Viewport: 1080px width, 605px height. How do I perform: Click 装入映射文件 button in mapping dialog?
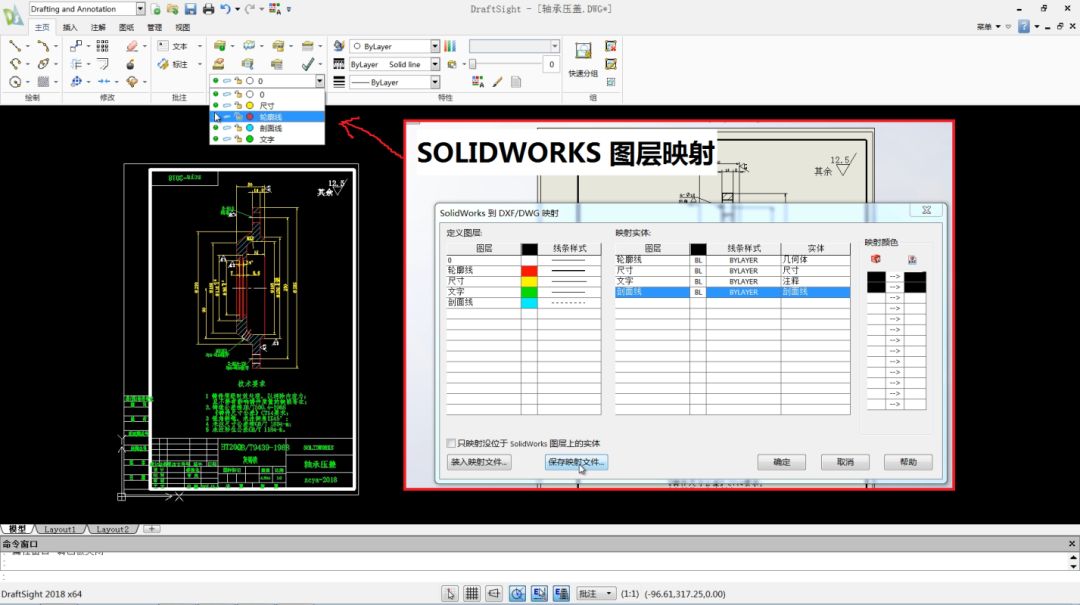(x=479, y=462)
